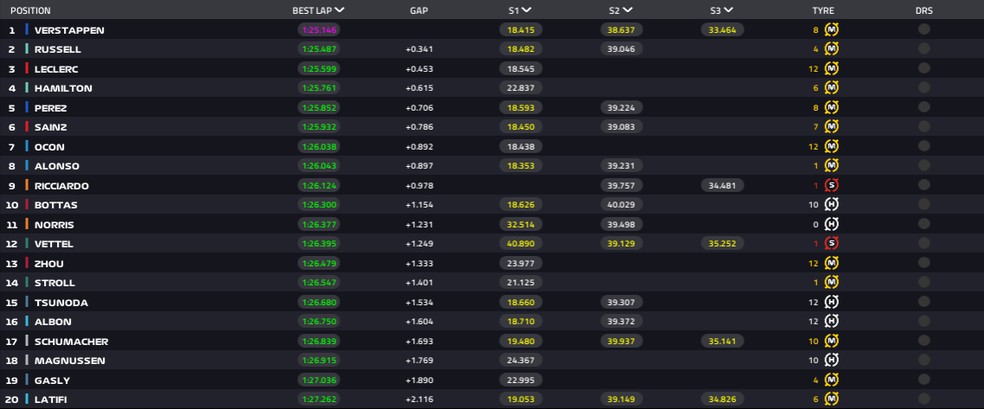Click Verstappen's purple best lap time 1:25.146

(x=319, y=30)
